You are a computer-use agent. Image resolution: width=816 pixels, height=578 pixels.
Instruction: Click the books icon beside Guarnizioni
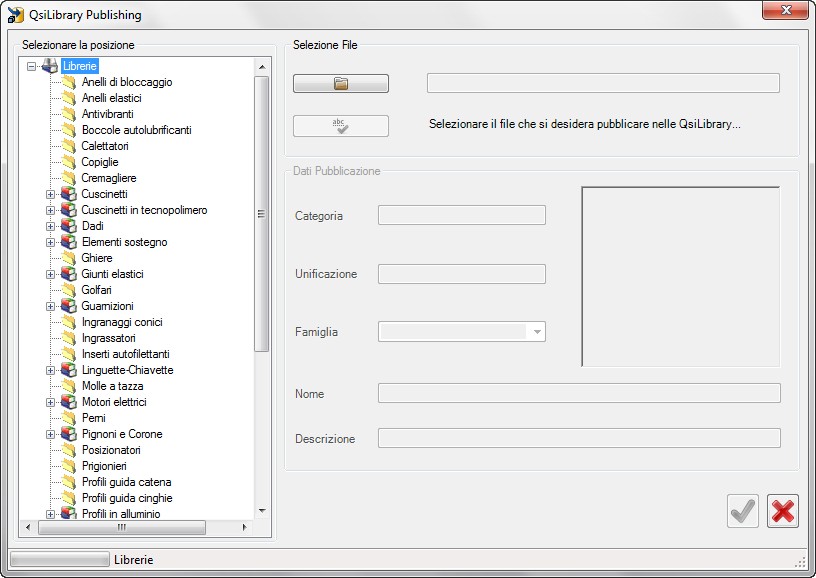coord(69,306)
